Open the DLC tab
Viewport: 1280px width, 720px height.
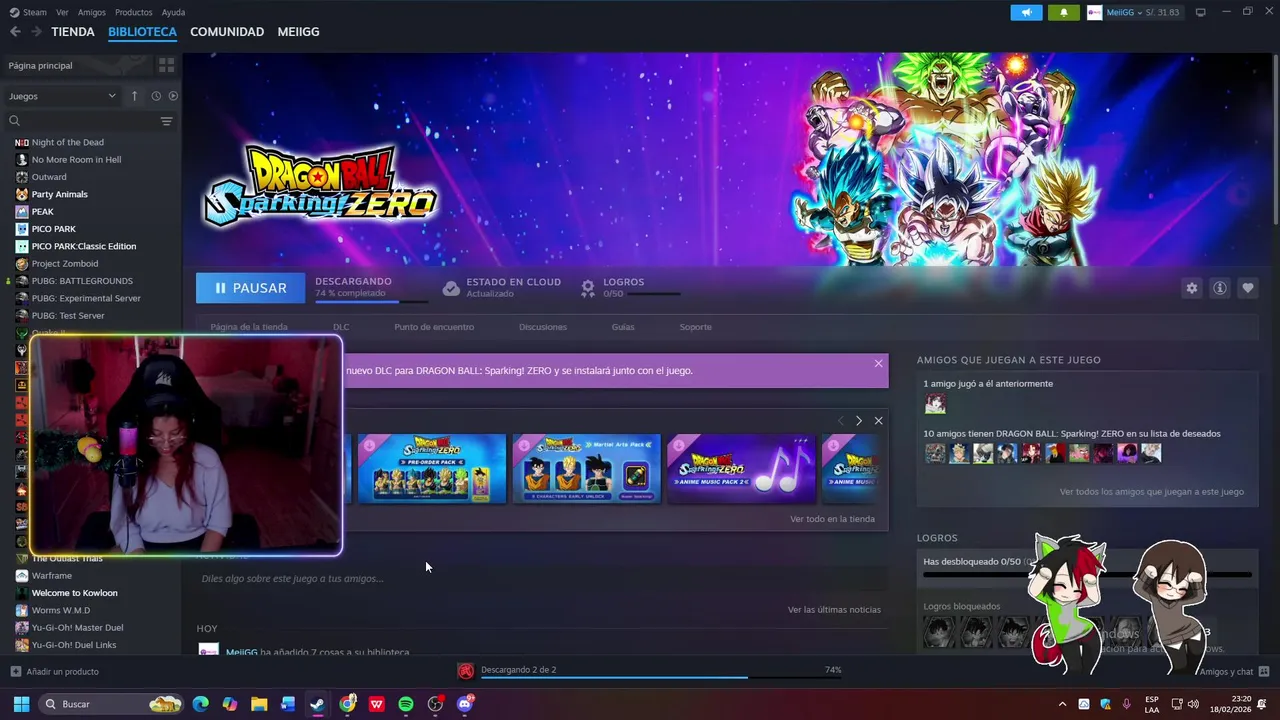coord(341,327)
